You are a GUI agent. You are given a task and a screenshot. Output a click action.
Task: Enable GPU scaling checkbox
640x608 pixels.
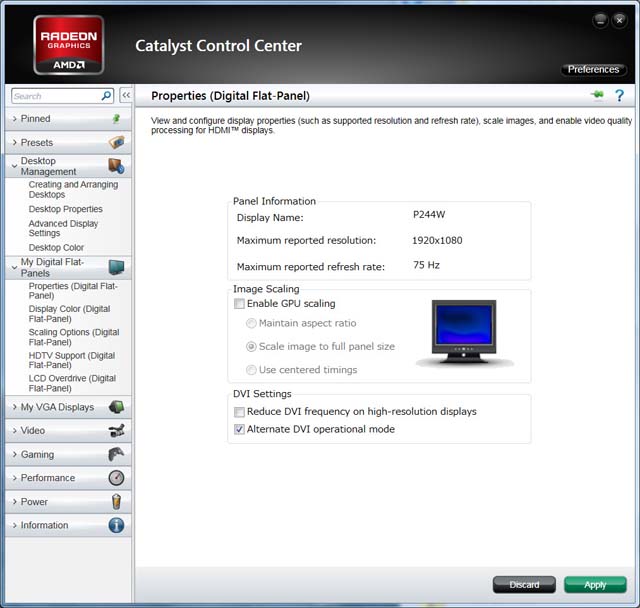coord(239,304)
